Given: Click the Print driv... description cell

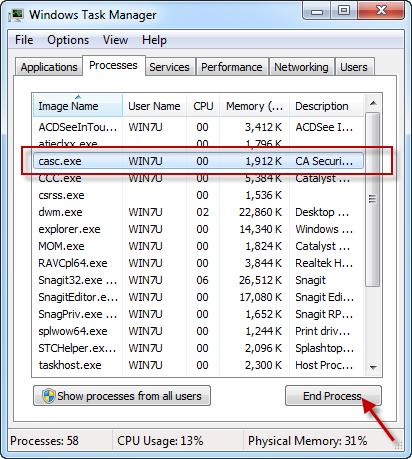Looking at the screenshot, I should point(323,331).
